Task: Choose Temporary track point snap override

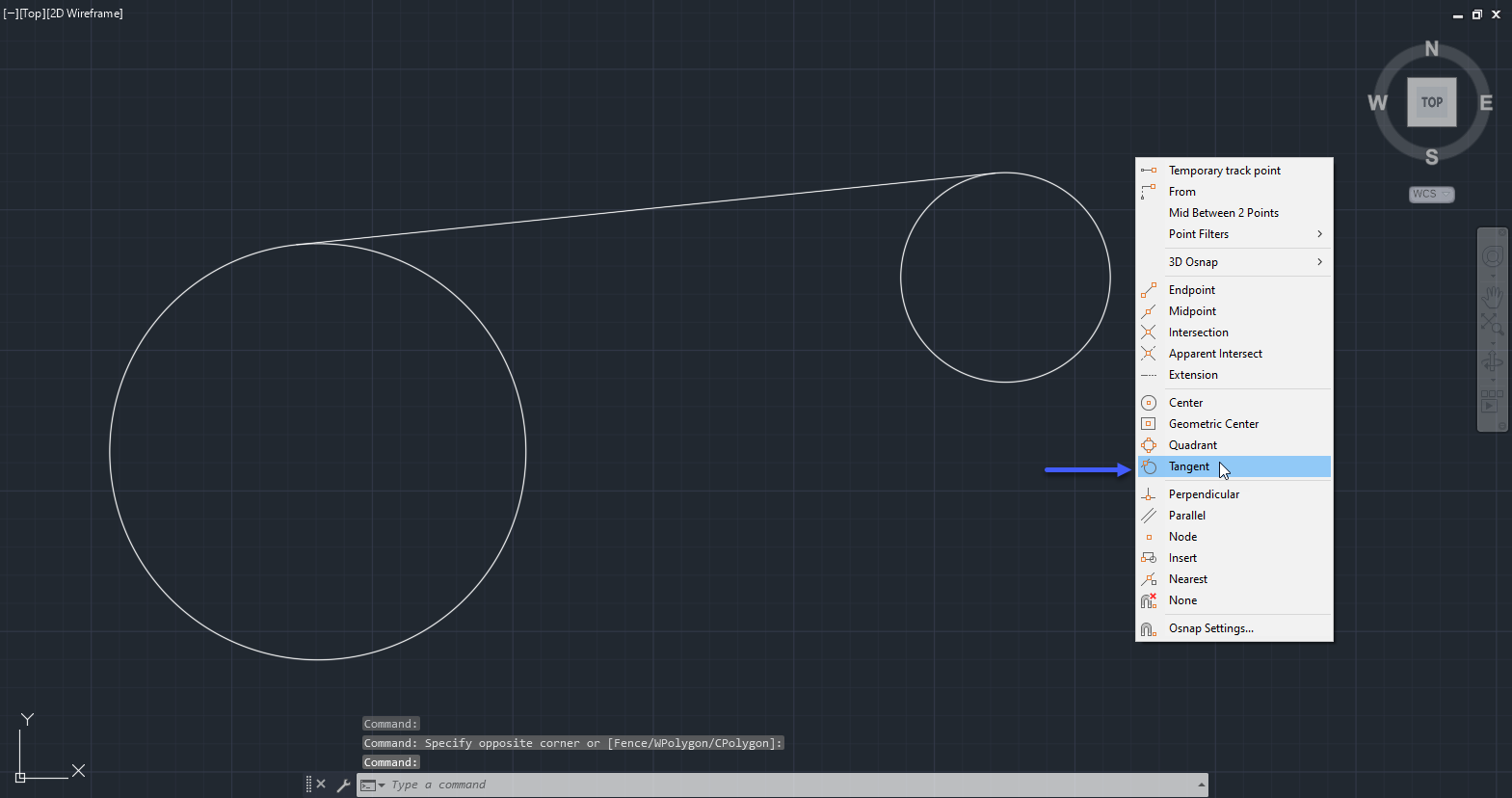Action: pyautogui.click(x=1234, y=171)
